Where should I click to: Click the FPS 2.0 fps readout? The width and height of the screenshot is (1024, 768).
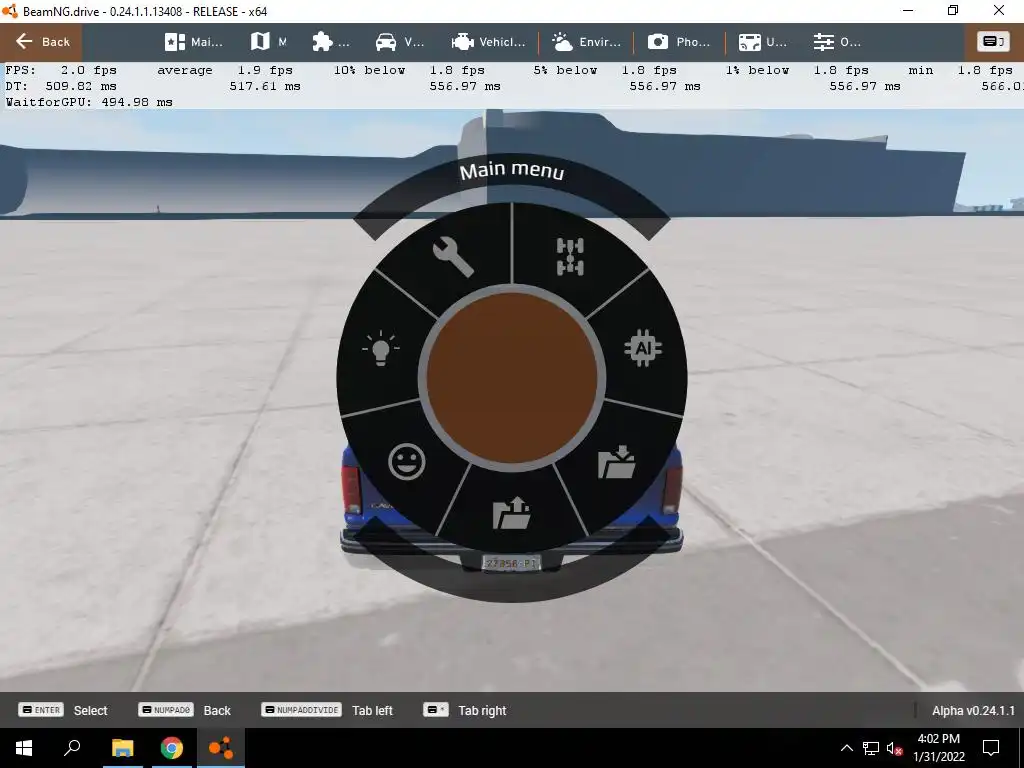(61, 70)
